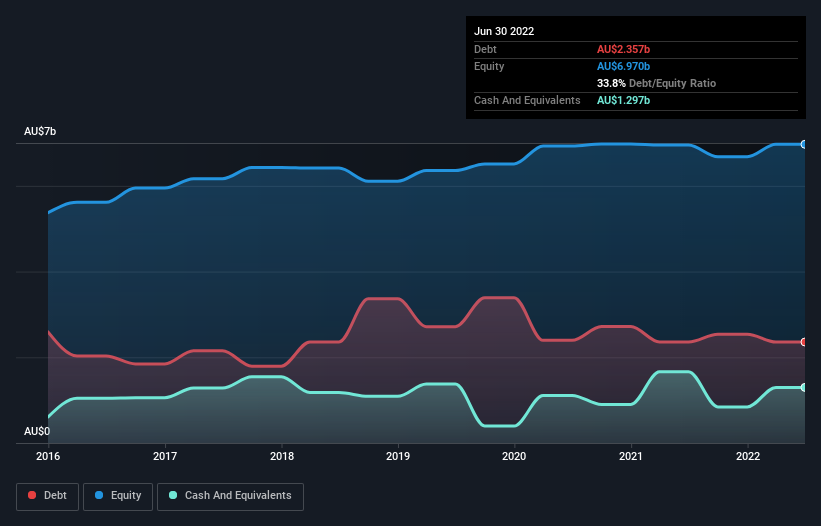Screen dimensions: 821x526
Task: Click the AU$1.297b cash value
Action: 624,100
